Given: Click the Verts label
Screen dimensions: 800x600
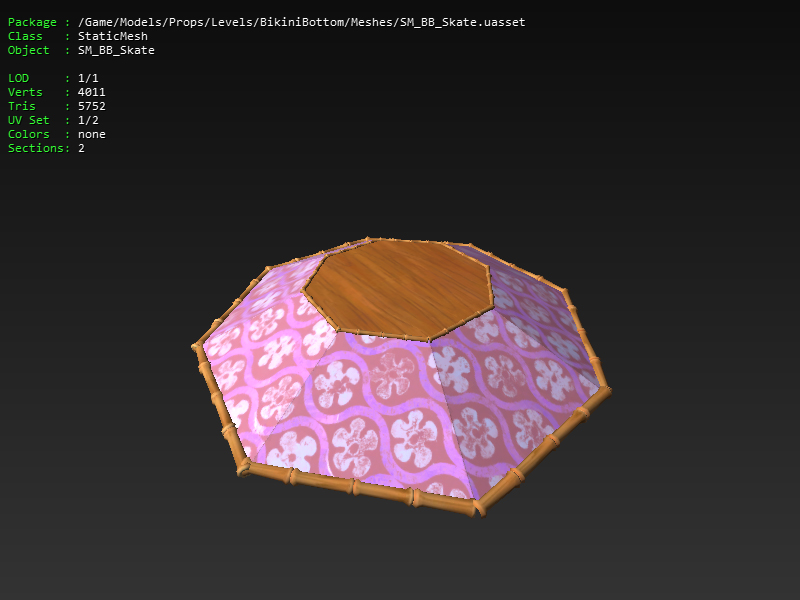Looking at the screenshot, I should tap(25, 92).
